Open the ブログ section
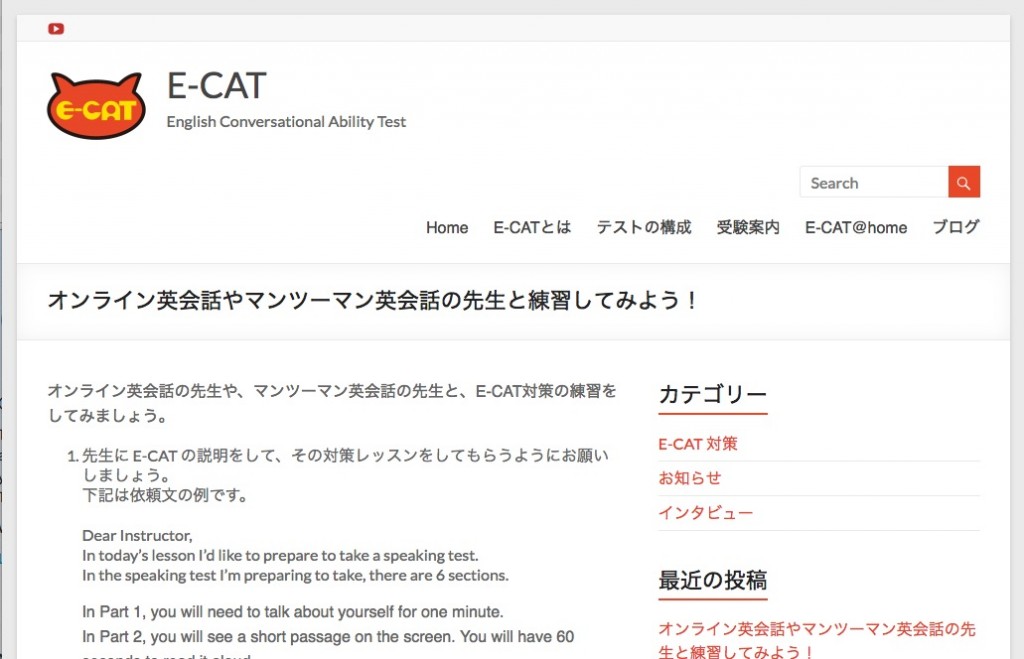 (955, 227)
